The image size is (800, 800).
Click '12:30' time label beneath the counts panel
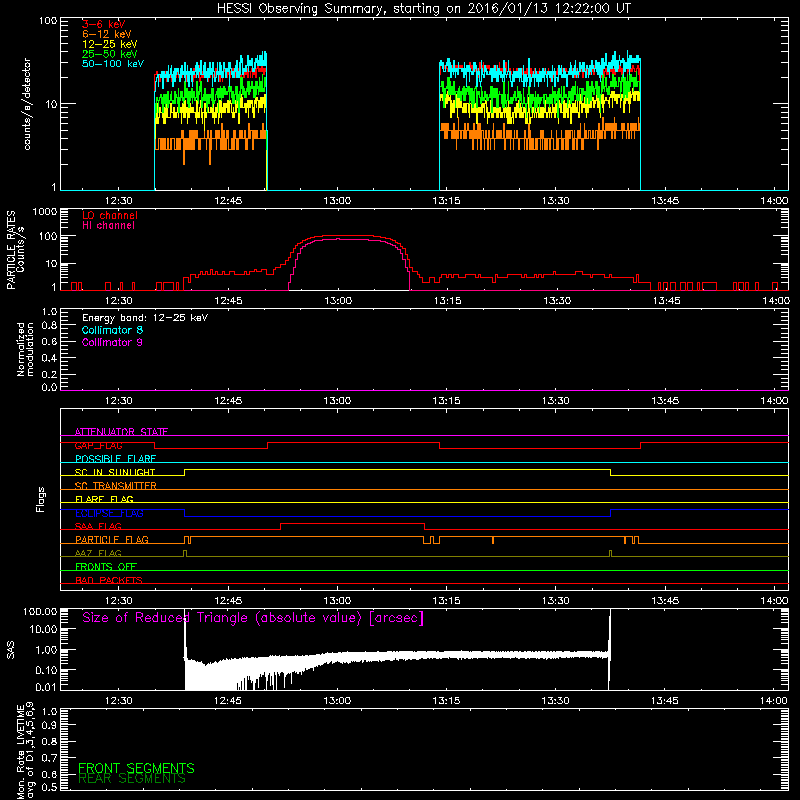pyautogui.click(x=119, y=201)
